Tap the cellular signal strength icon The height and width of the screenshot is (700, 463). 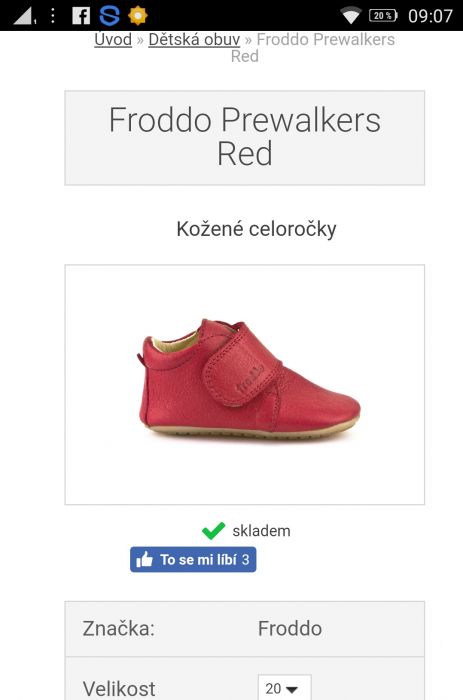[x=23, y=16]
